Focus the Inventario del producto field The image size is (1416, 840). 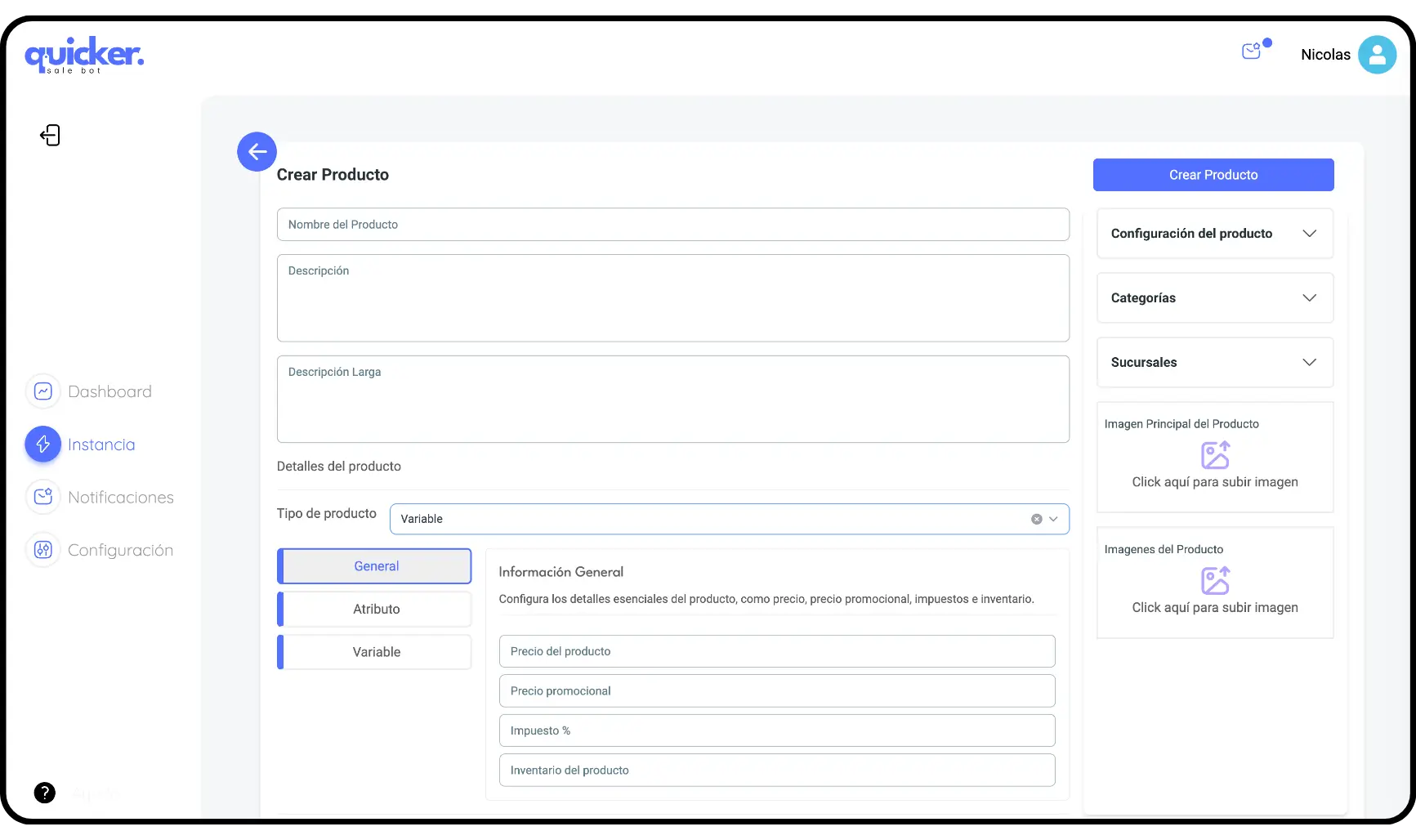pyautogui.click(x=777, y=771)
